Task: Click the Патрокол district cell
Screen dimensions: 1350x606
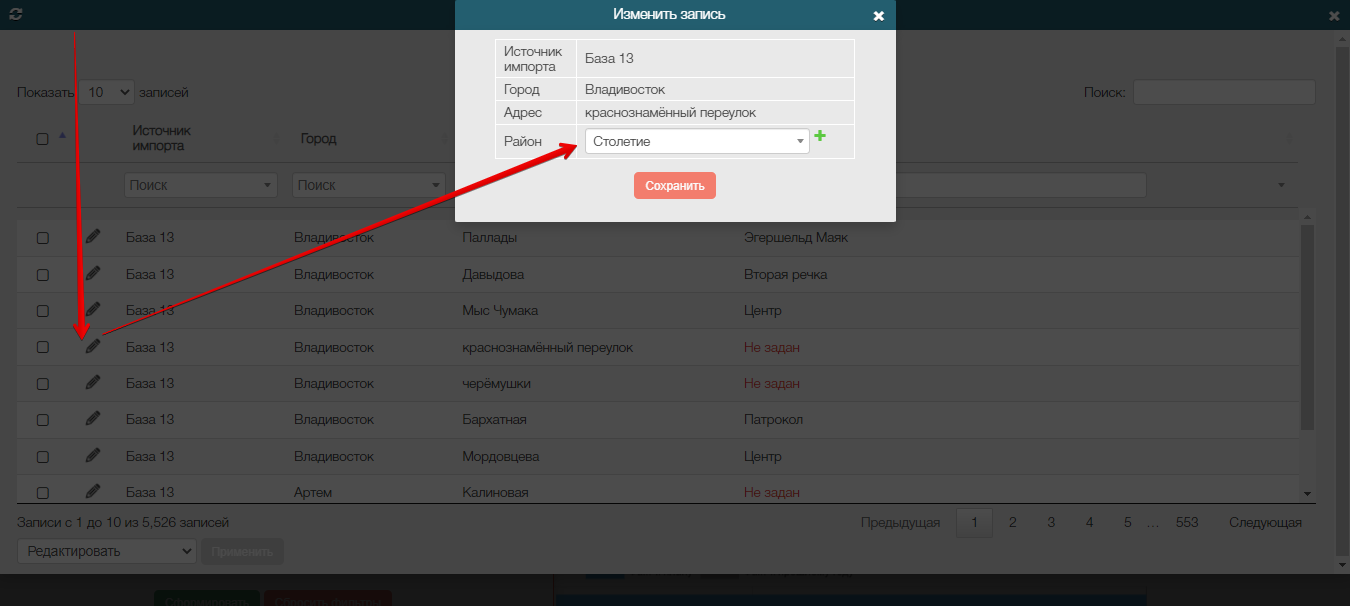Action: [x=773, y=419]
